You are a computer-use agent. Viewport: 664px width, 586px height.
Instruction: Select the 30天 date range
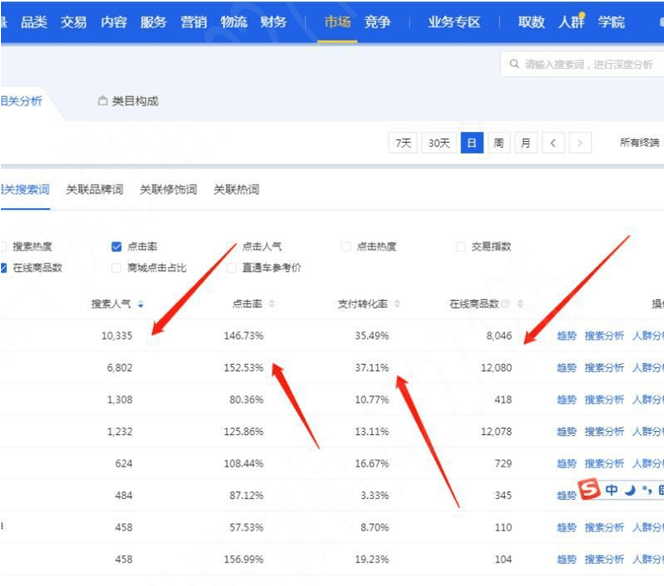439,143
